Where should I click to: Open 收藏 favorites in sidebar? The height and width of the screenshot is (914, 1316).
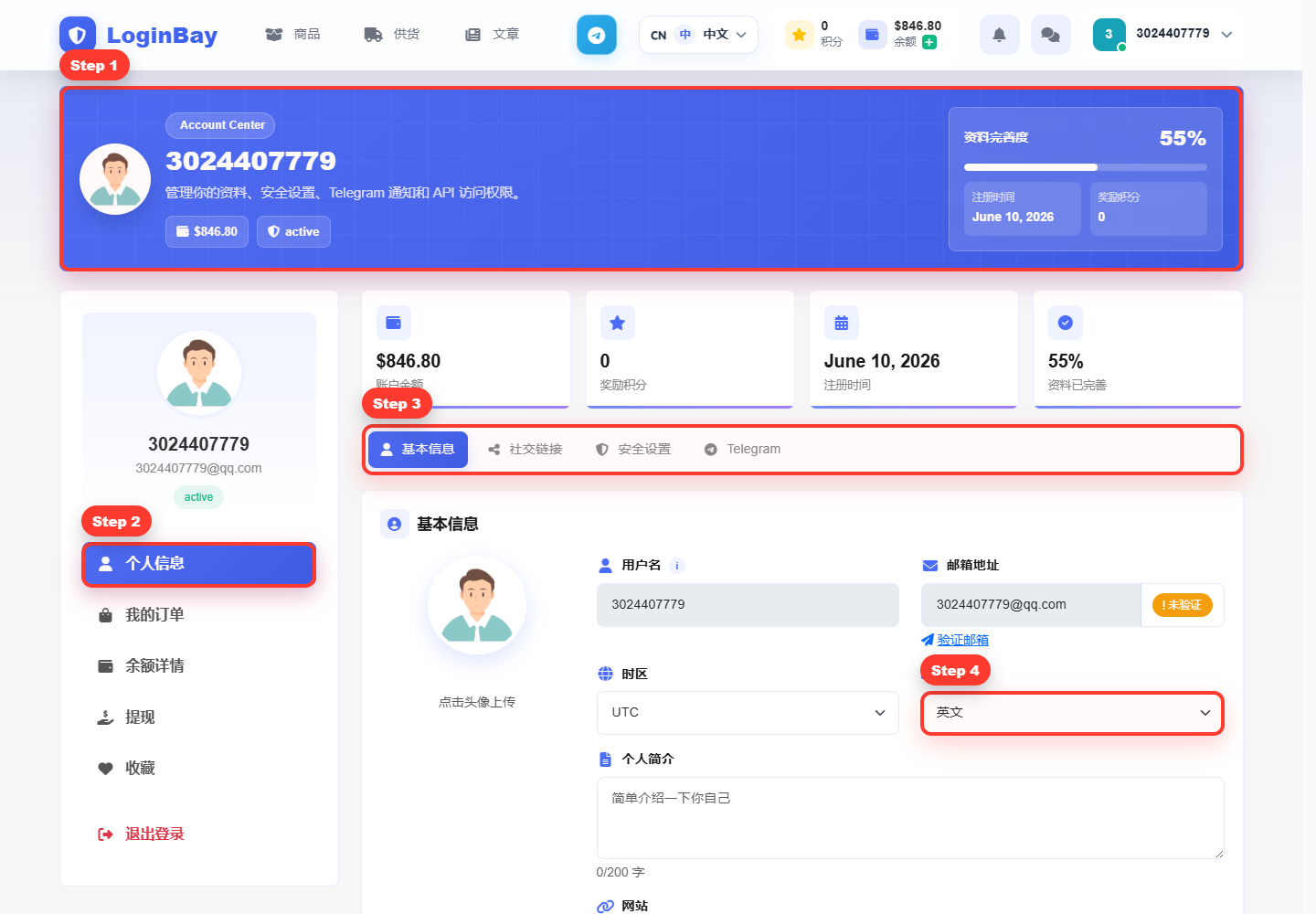[x=199, y=769]
